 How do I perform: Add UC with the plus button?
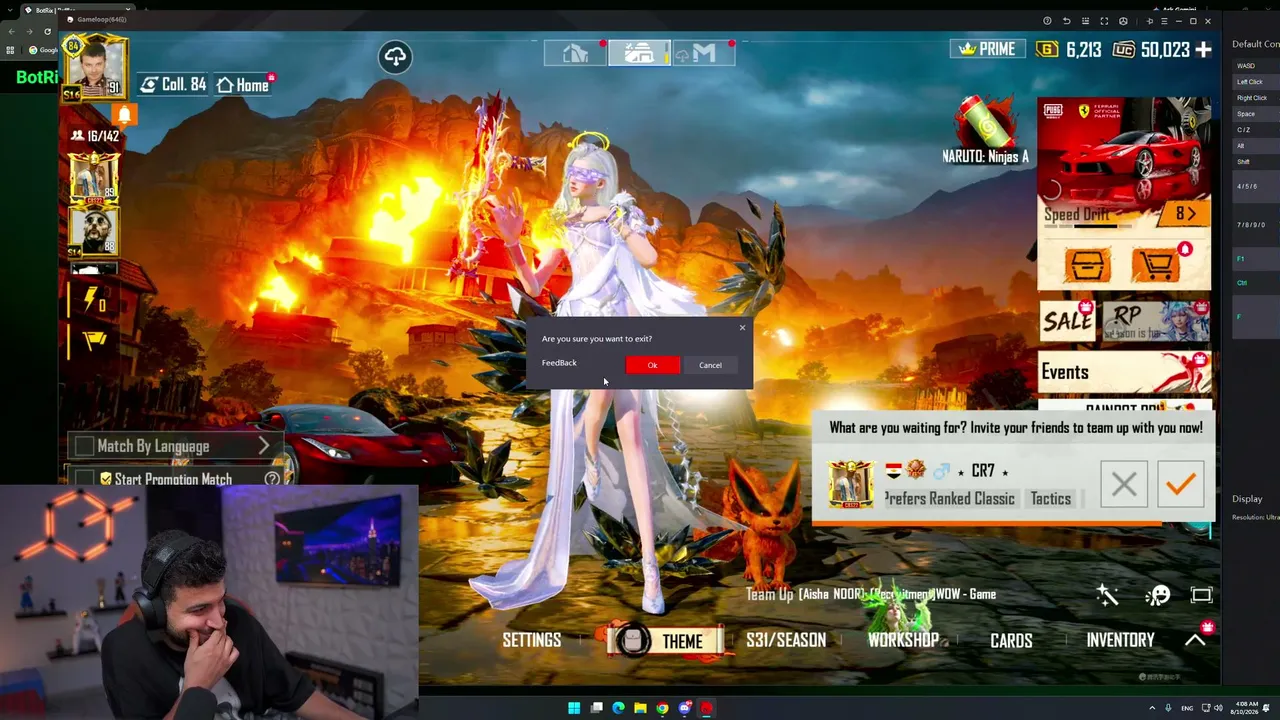point(1203,49)
